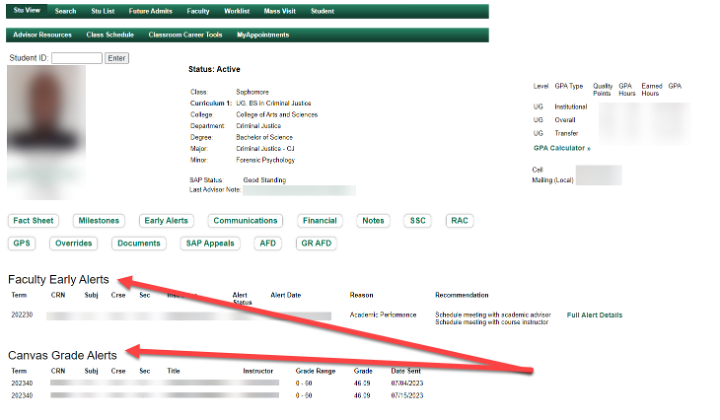Image resolution: width=720 pixels, height=420 pixels.
Task: Open the Class Schedule link
Action: [110, 34]
